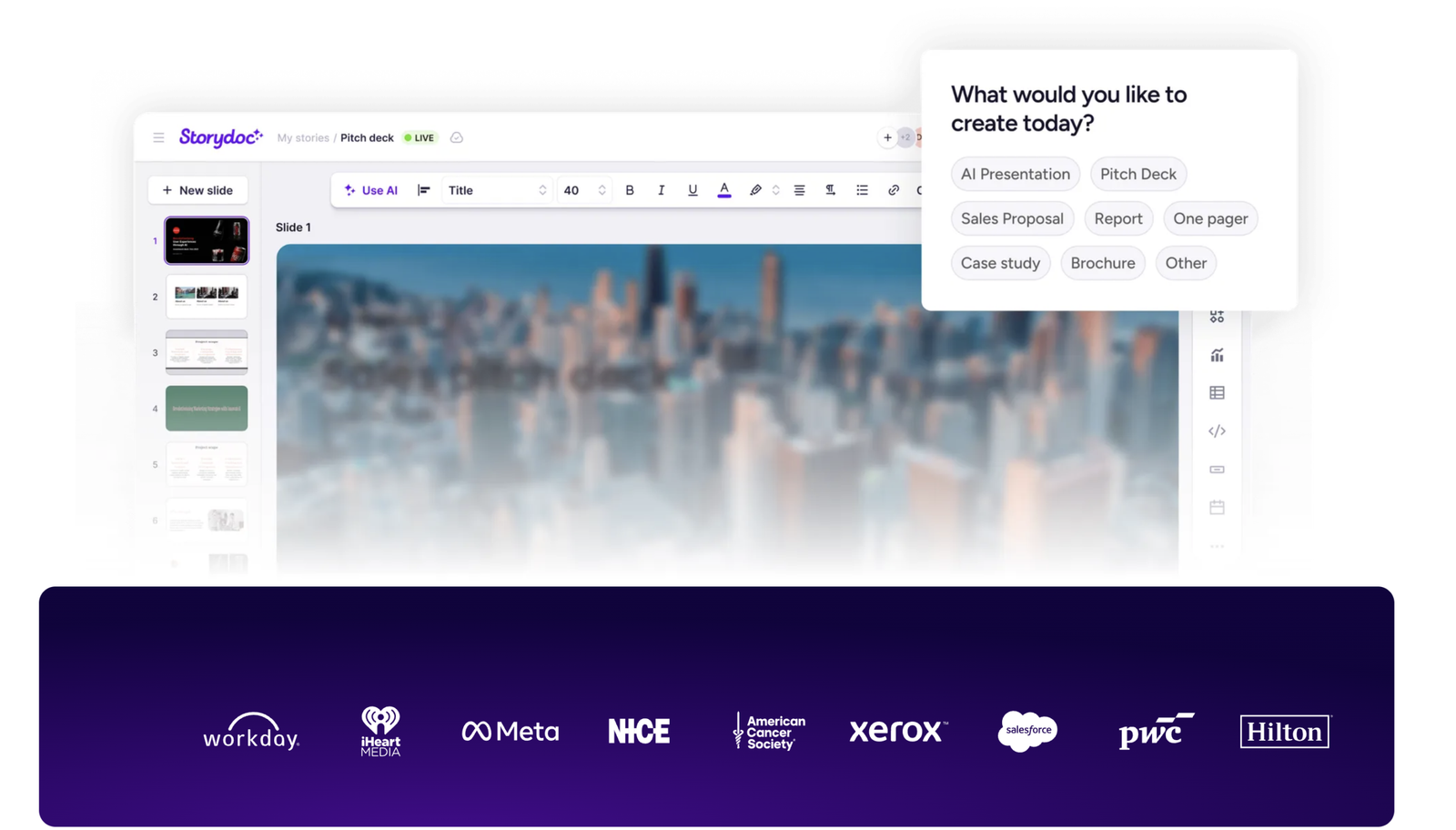Select slide 6 thumbnail
The image size is (1456, 830).
coord(207,520)
